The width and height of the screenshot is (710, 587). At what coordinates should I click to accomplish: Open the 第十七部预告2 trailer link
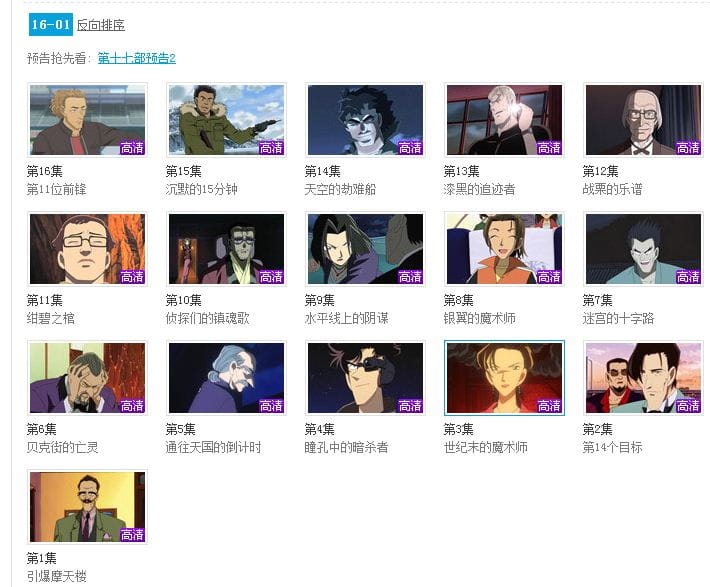tap(137, 58)
